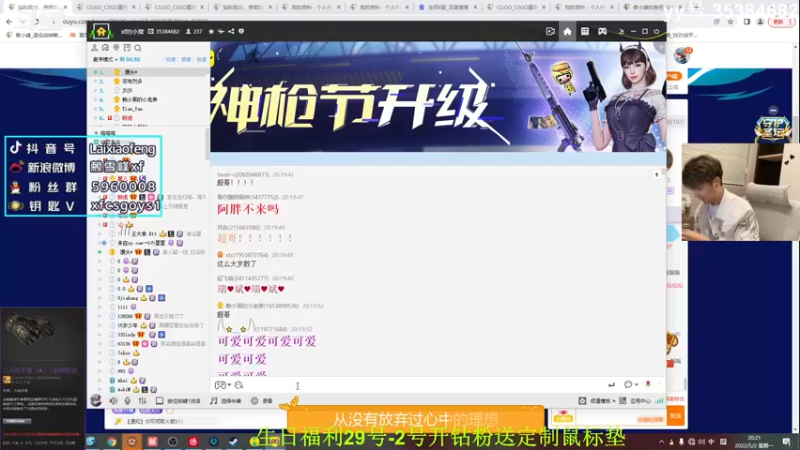
Task: Click the signal strength bars icon
Action: pos(659,401)
